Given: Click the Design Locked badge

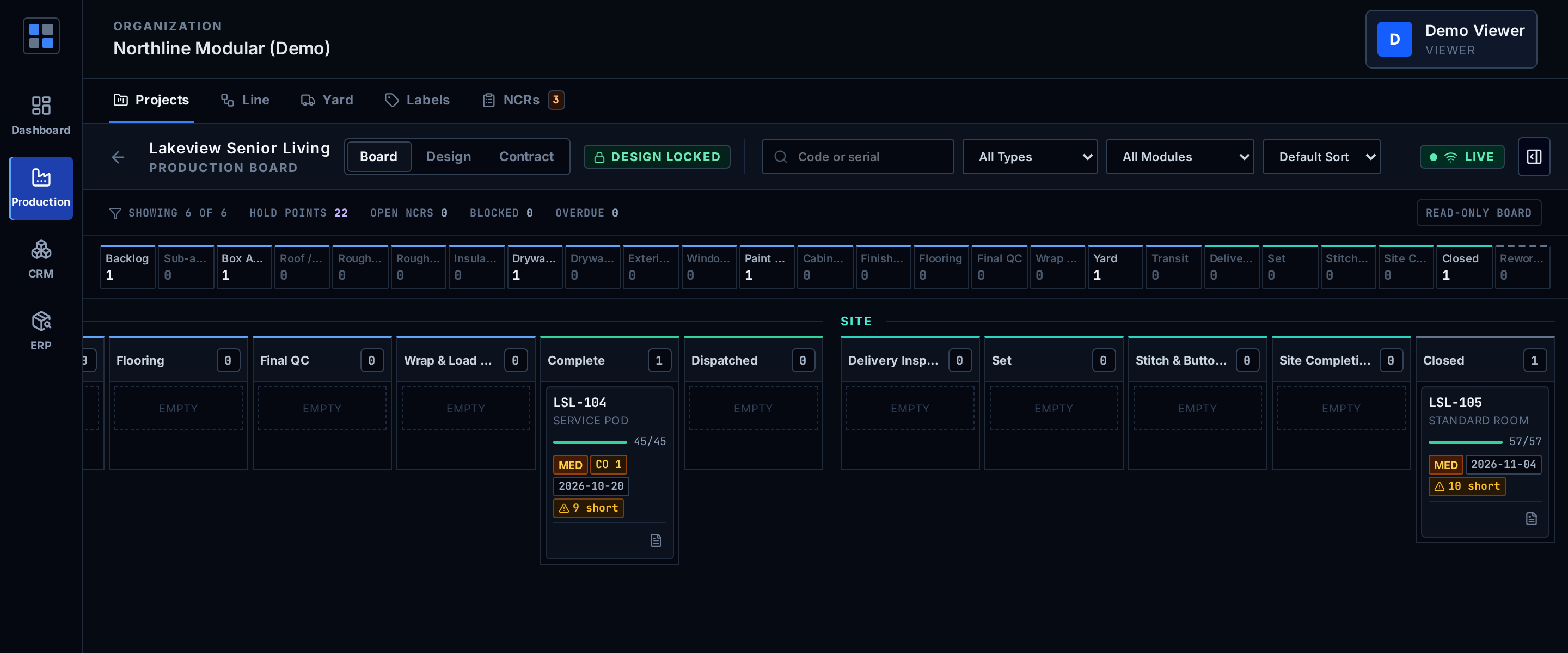Looking at the screenshot, I should (x=657, y=157).
